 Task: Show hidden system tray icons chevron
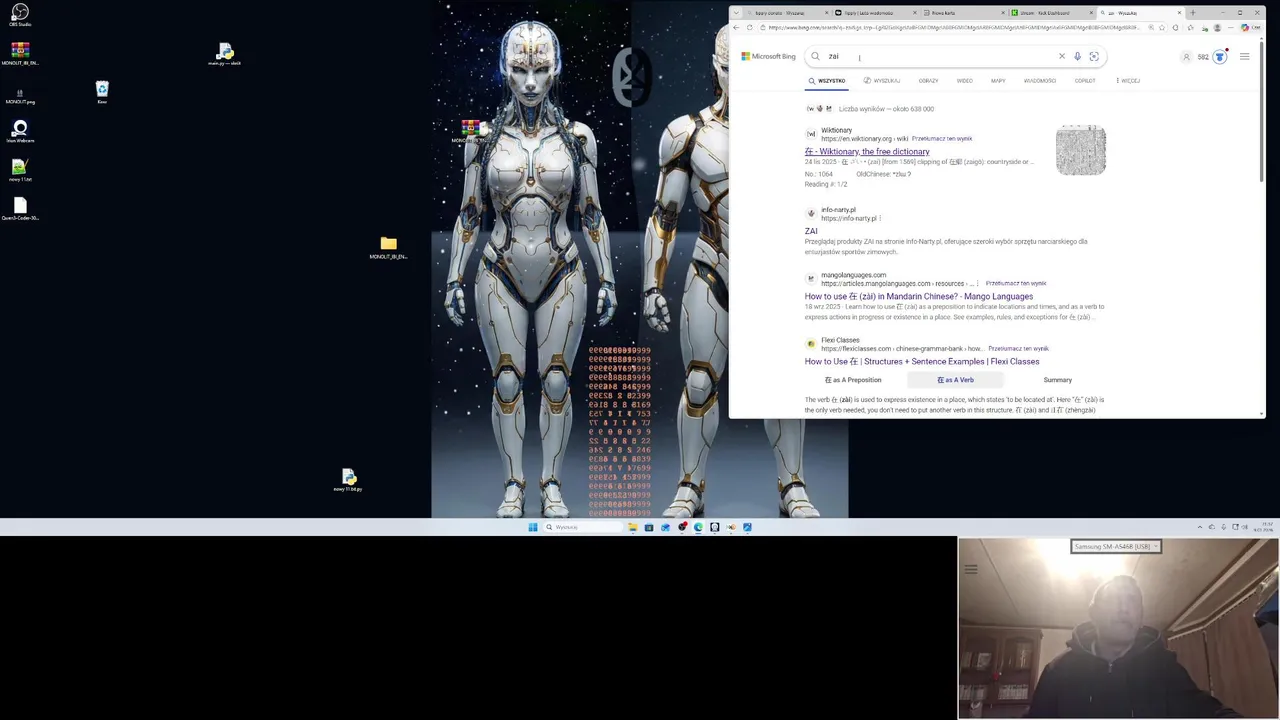click(x=1200, y=527)
